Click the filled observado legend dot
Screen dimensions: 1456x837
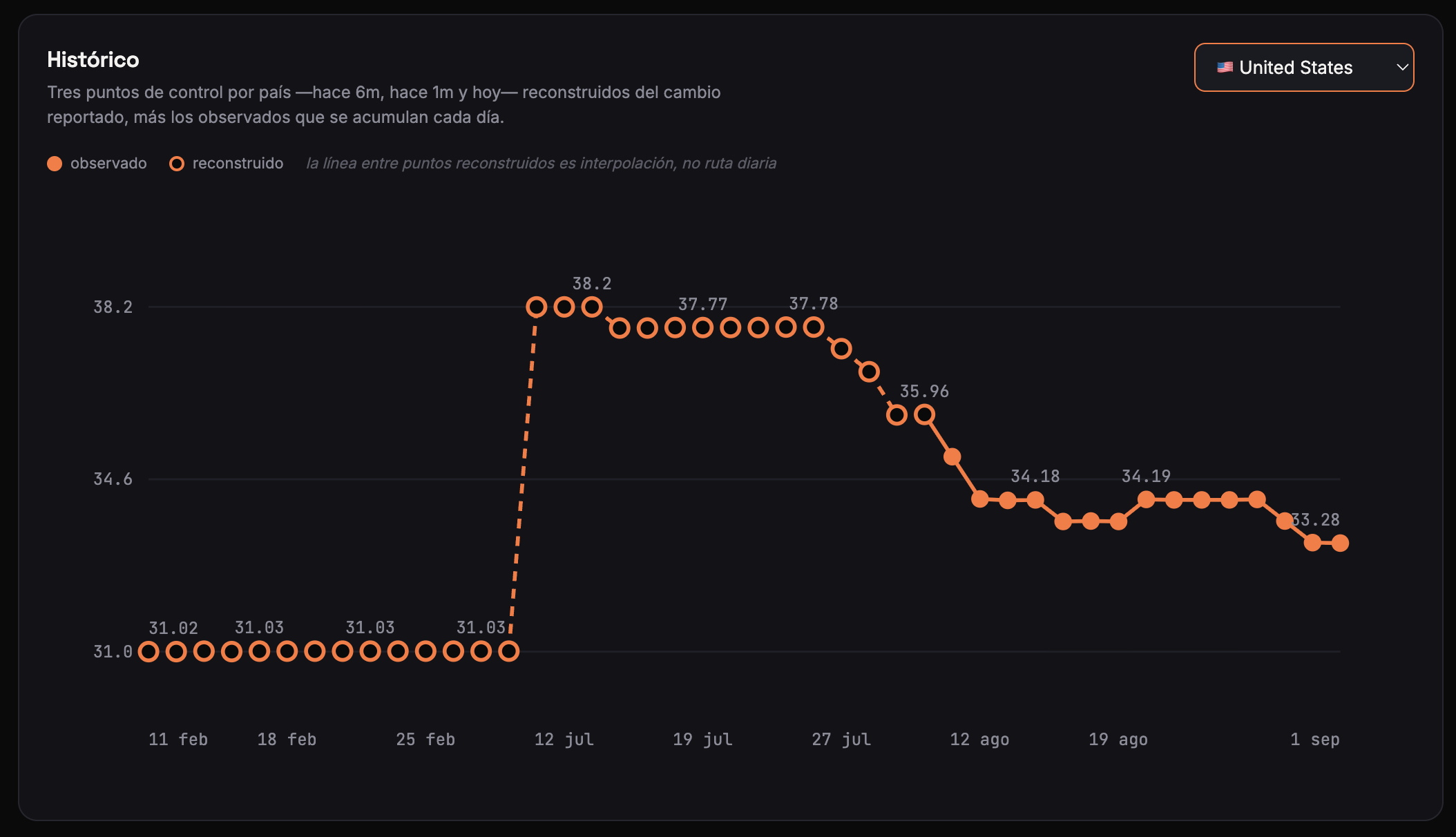[55, 164]
